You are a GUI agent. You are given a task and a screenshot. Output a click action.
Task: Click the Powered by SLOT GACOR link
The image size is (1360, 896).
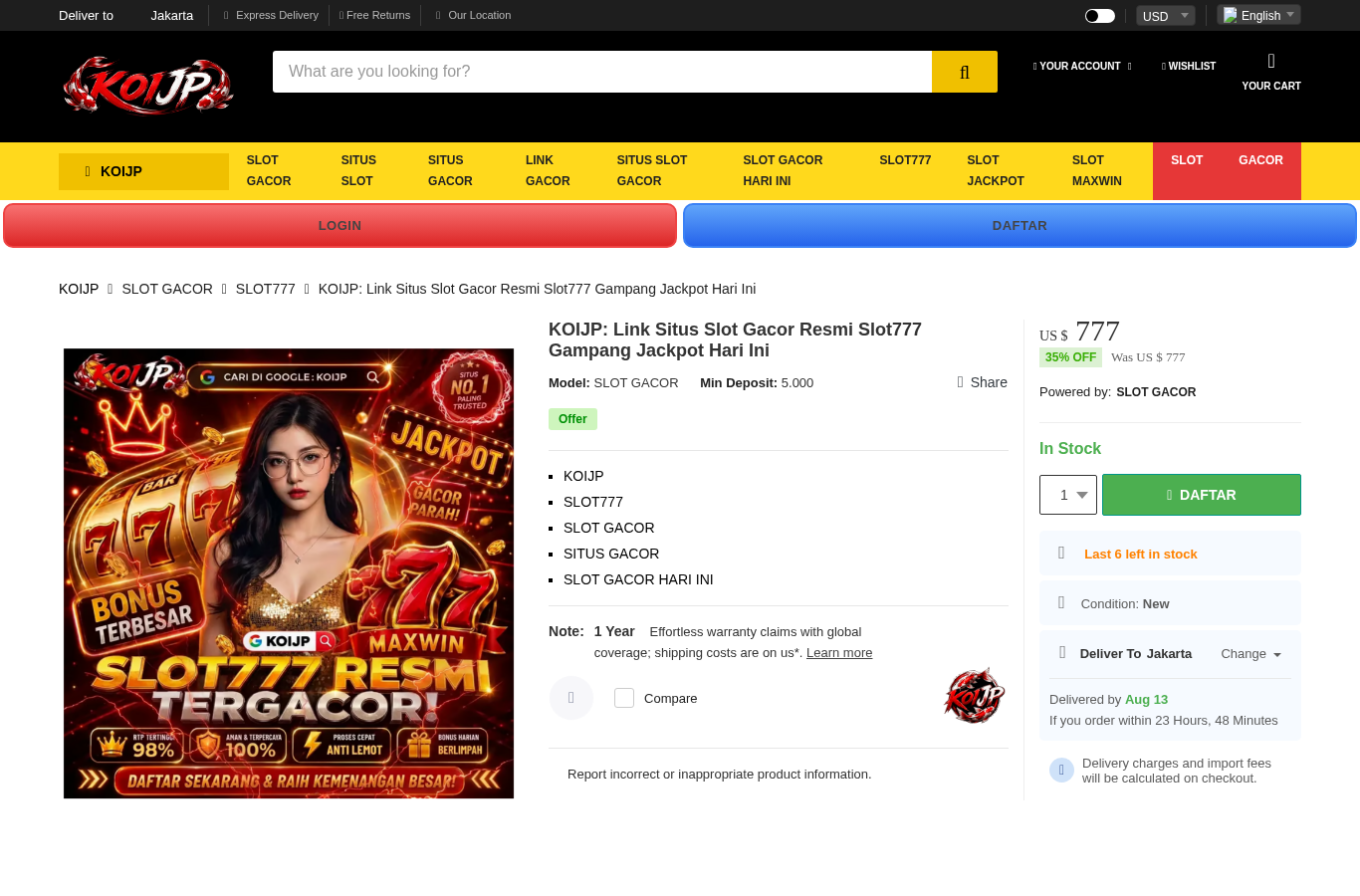coord(1156,392)
